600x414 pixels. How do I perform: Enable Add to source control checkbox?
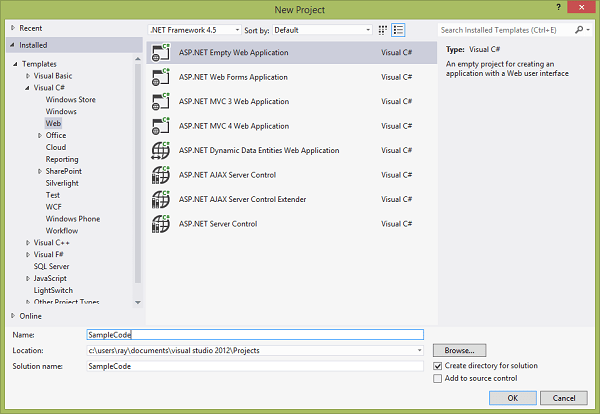pos(437,378)
